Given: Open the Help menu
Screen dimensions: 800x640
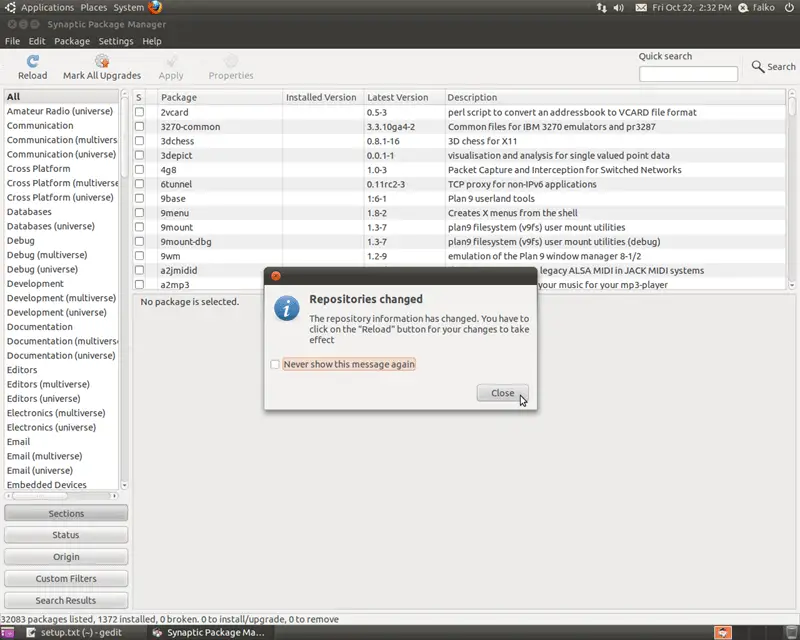Looking at the screenshot, I should pos(152,41).
